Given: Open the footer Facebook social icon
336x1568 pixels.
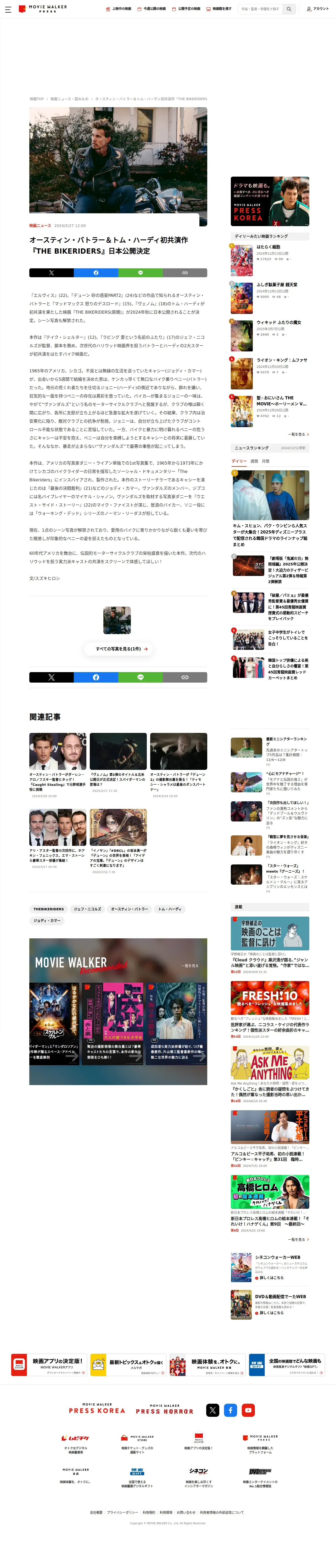Looking at the screenshot, I should (x=230, y=1410).
